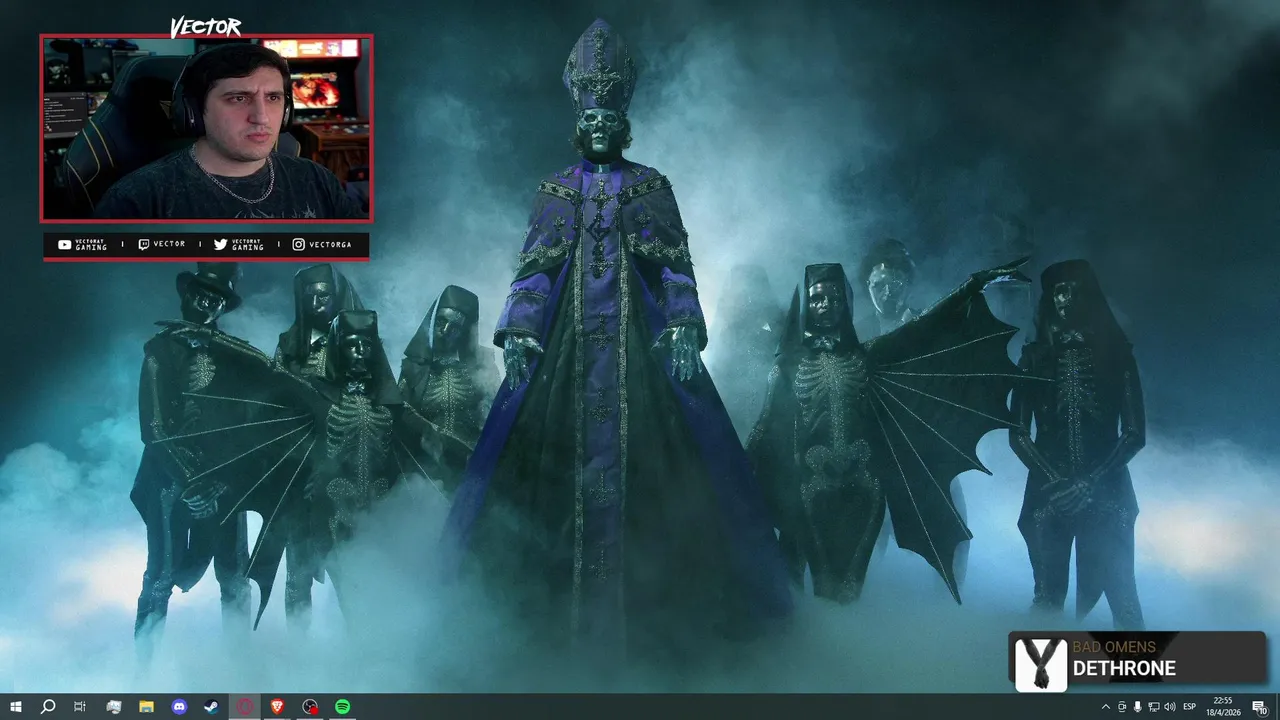
Task: Open the Windows Start menu
Action: (16, 707)
